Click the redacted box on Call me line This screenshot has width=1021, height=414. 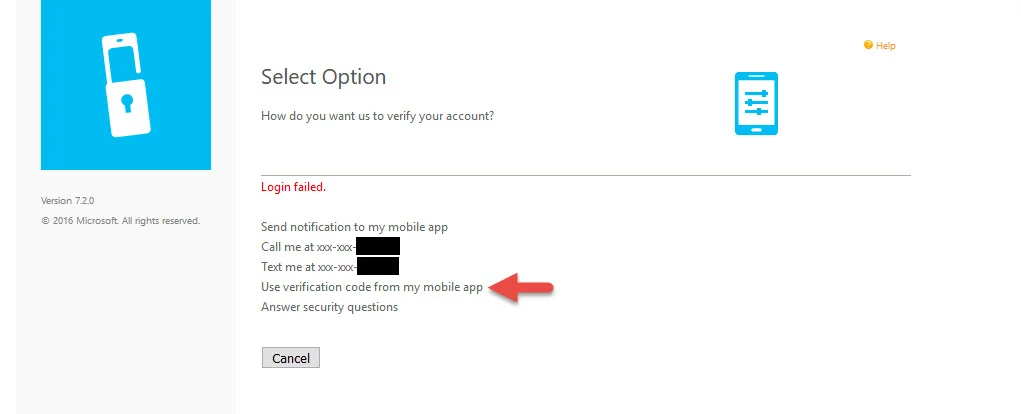378,246
